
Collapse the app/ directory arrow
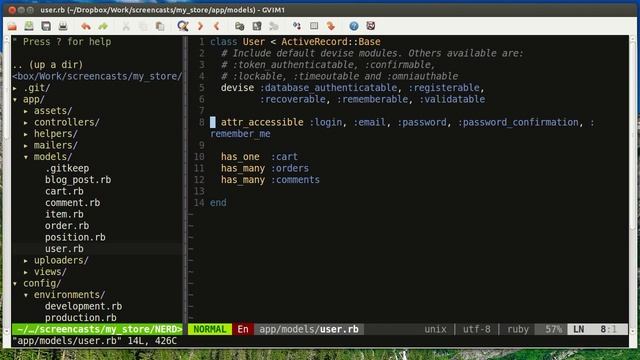click(15, 100)
